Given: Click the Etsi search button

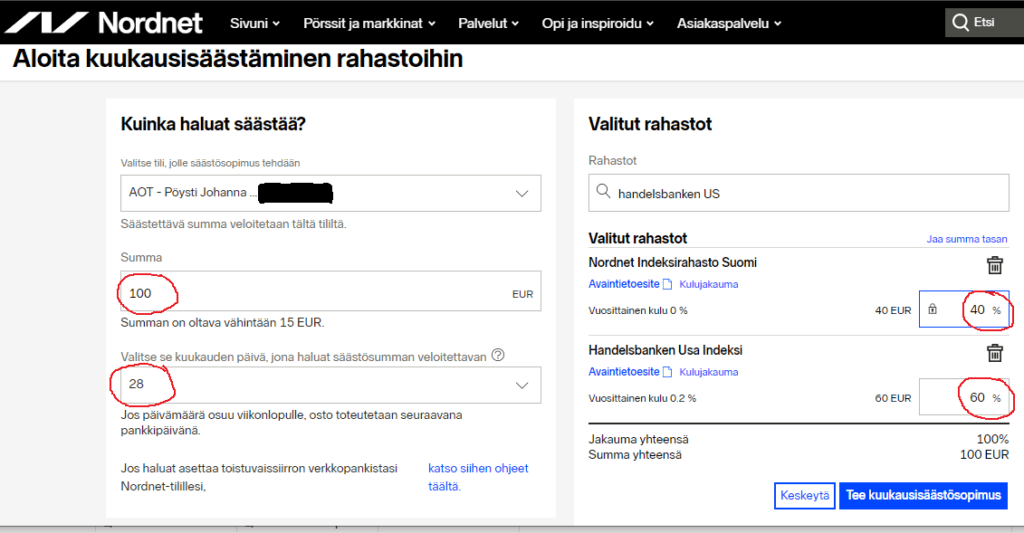Looking at the screenshot, I should 984,23.
